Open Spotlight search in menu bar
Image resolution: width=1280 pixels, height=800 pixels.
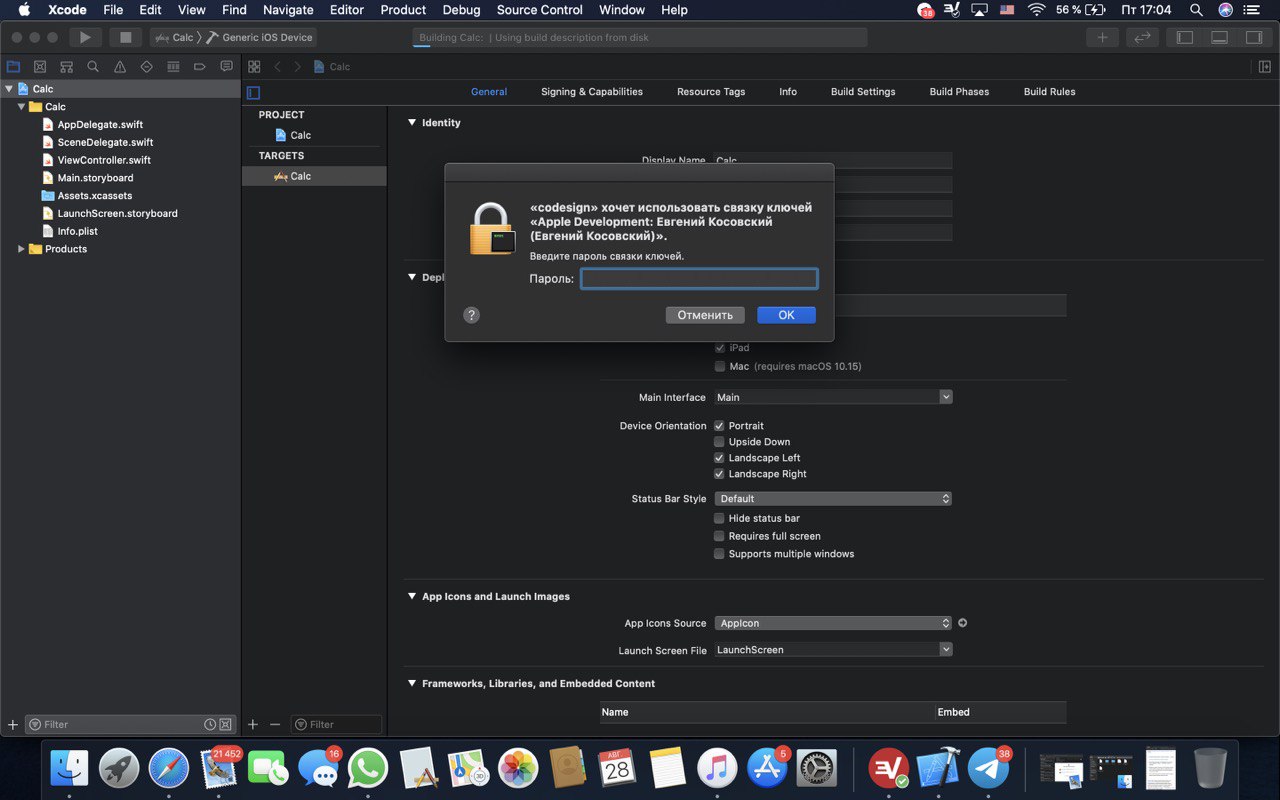[x=1196, y=10]
